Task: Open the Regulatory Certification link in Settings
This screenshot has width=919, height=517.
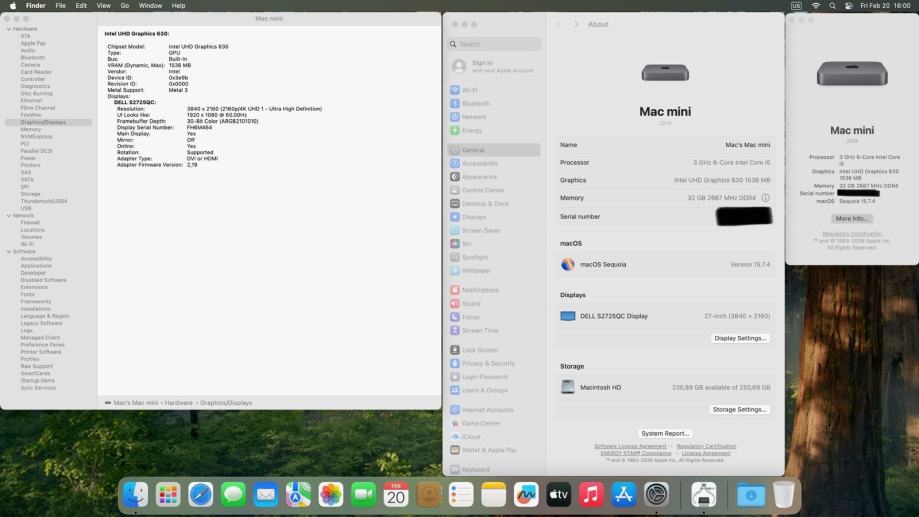Action: click(706, 446)
